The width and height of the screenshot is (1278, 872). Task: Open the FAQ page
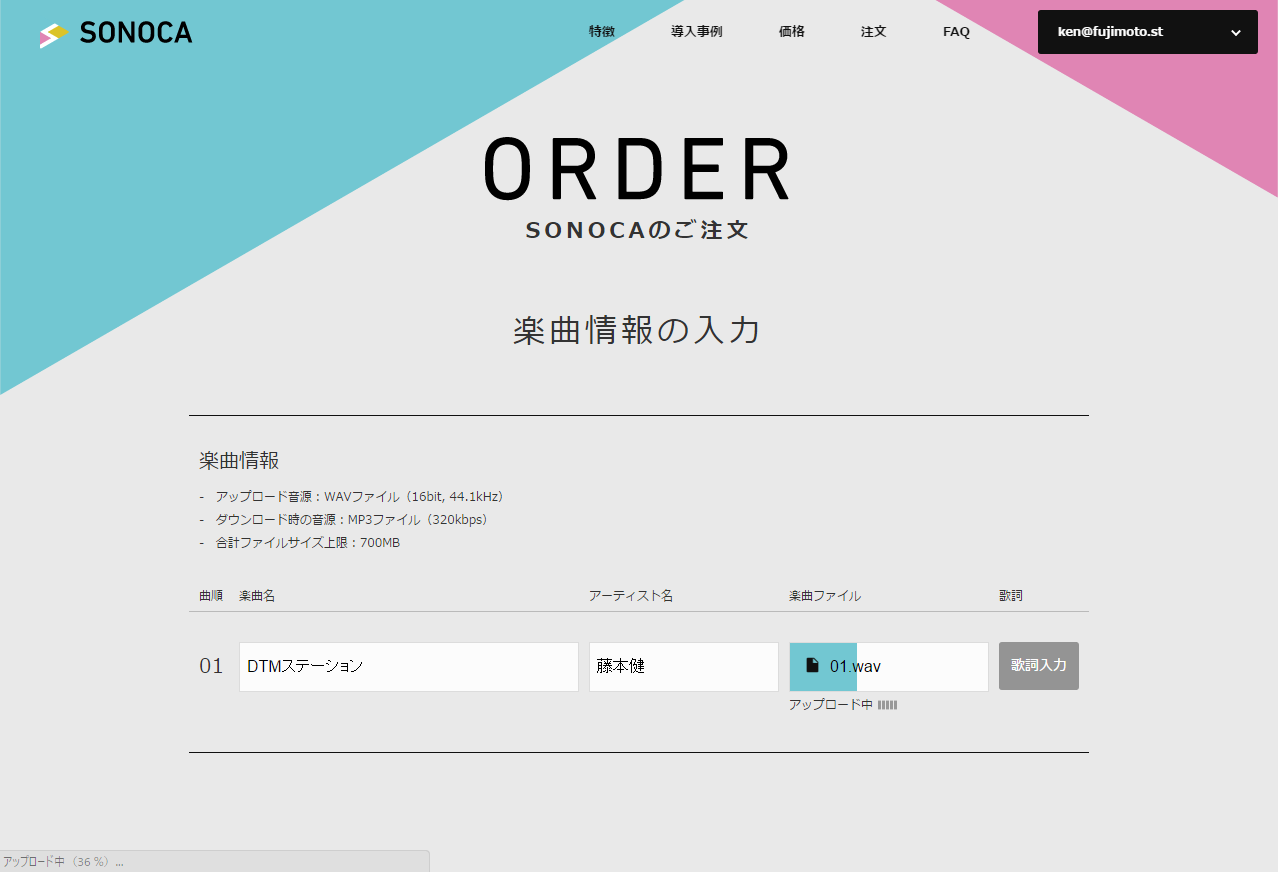pos(956,32)
